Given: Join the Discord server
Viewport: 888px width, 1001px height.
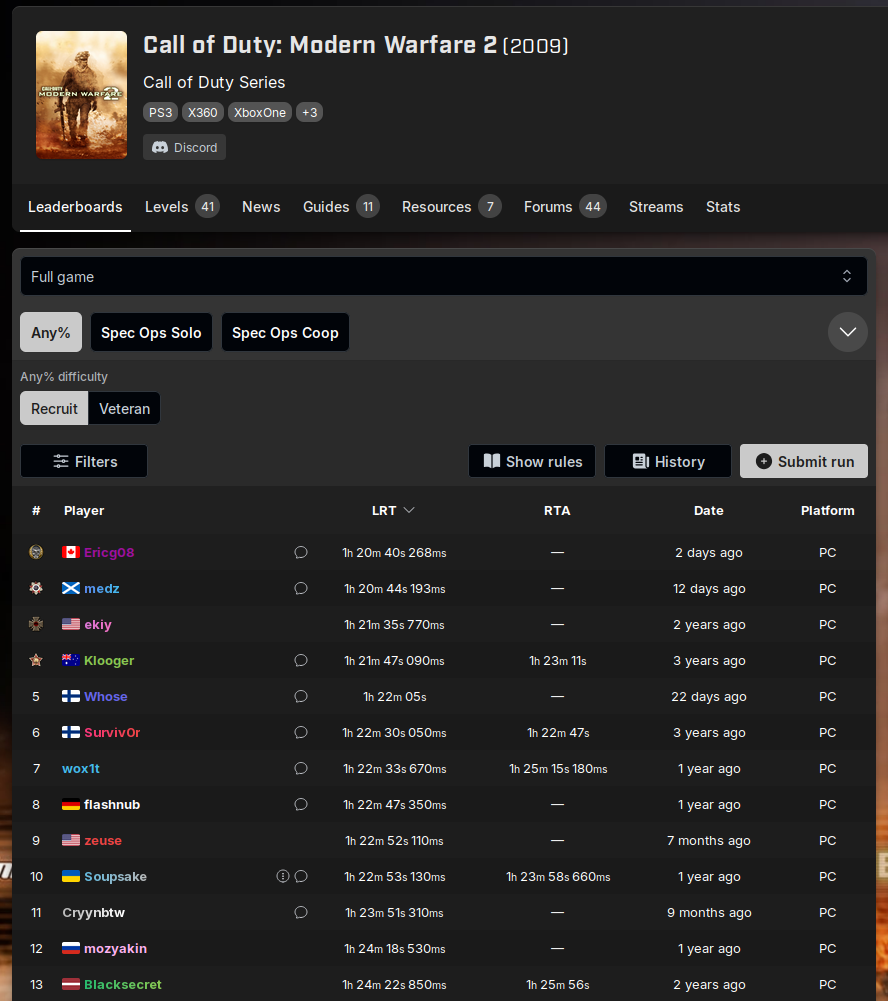Looking at the screenshot, I should tap(184, 147).
